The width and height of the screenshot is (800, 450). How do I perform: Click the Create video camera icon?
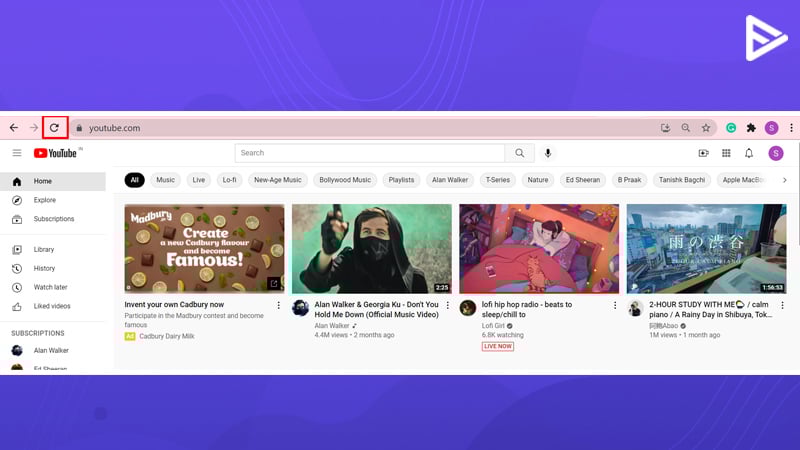click(704, 153)
